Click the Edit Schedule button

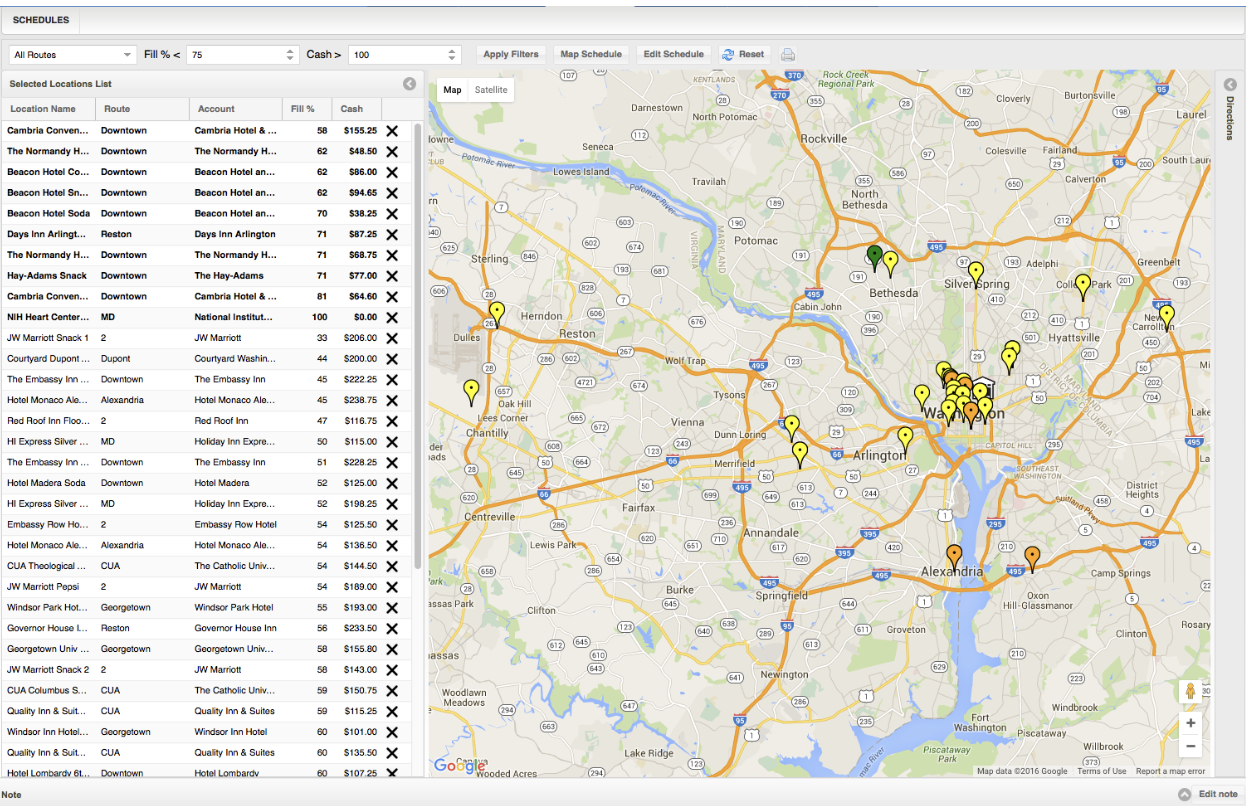pyautogui.click(x=673, y=55)
